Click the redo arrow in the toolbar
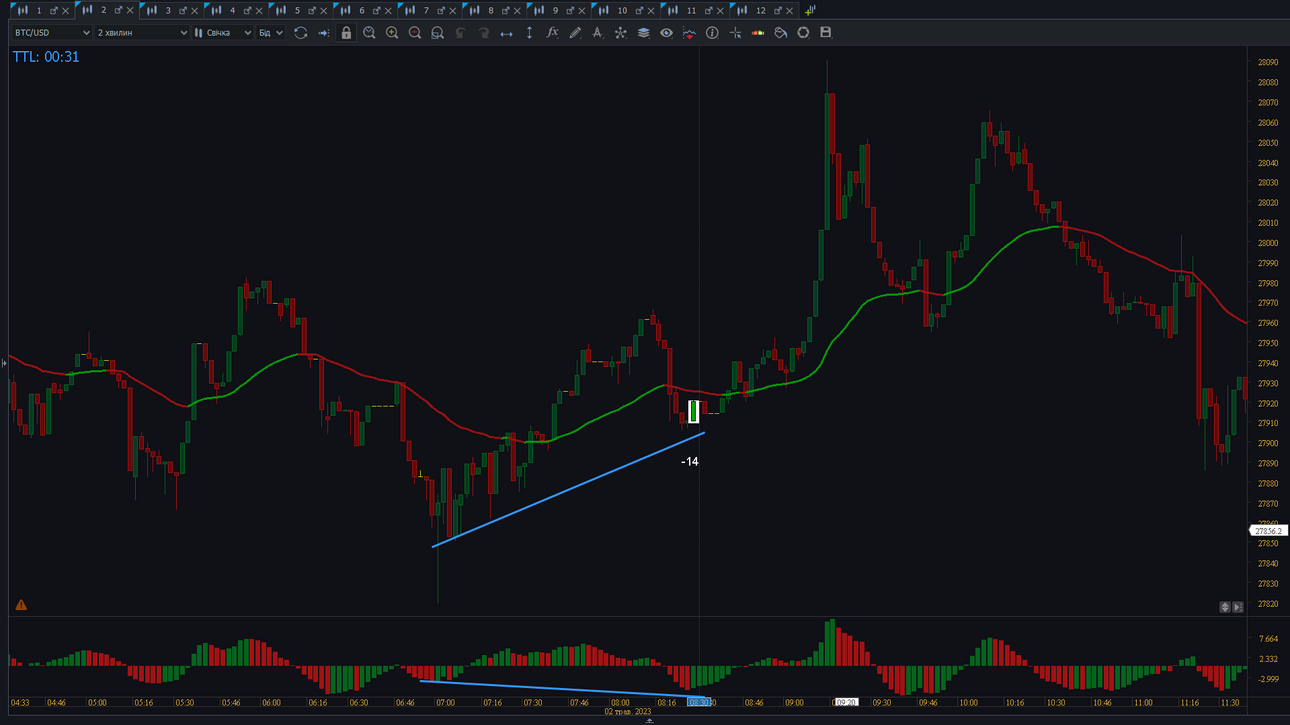Image resolution: width=1290 pixels, height=725 pixels. point(483,33)
